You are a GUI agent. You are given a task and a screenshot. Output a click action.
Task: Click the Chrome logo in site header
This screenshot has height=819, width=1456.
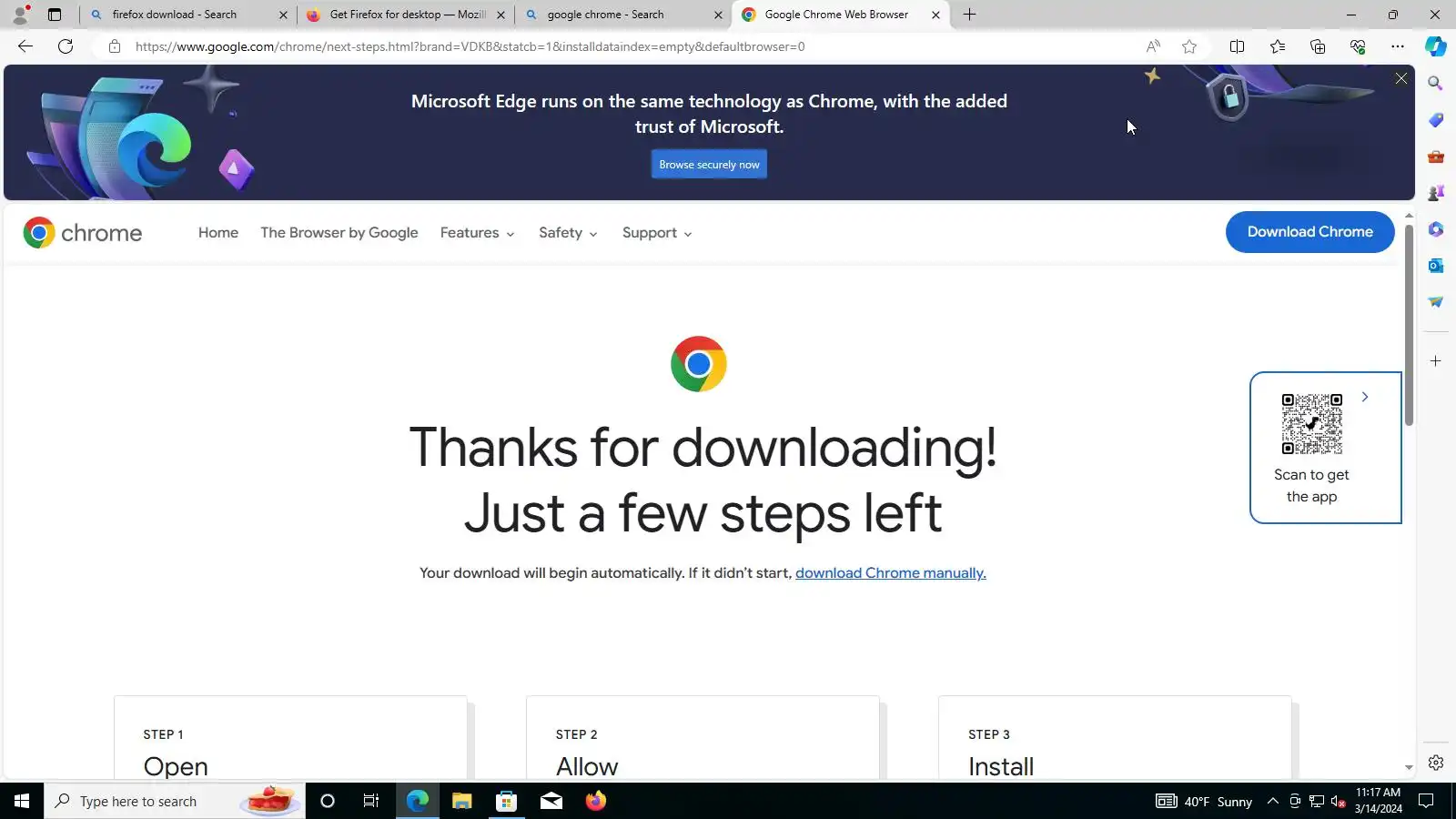coord(83,233)
